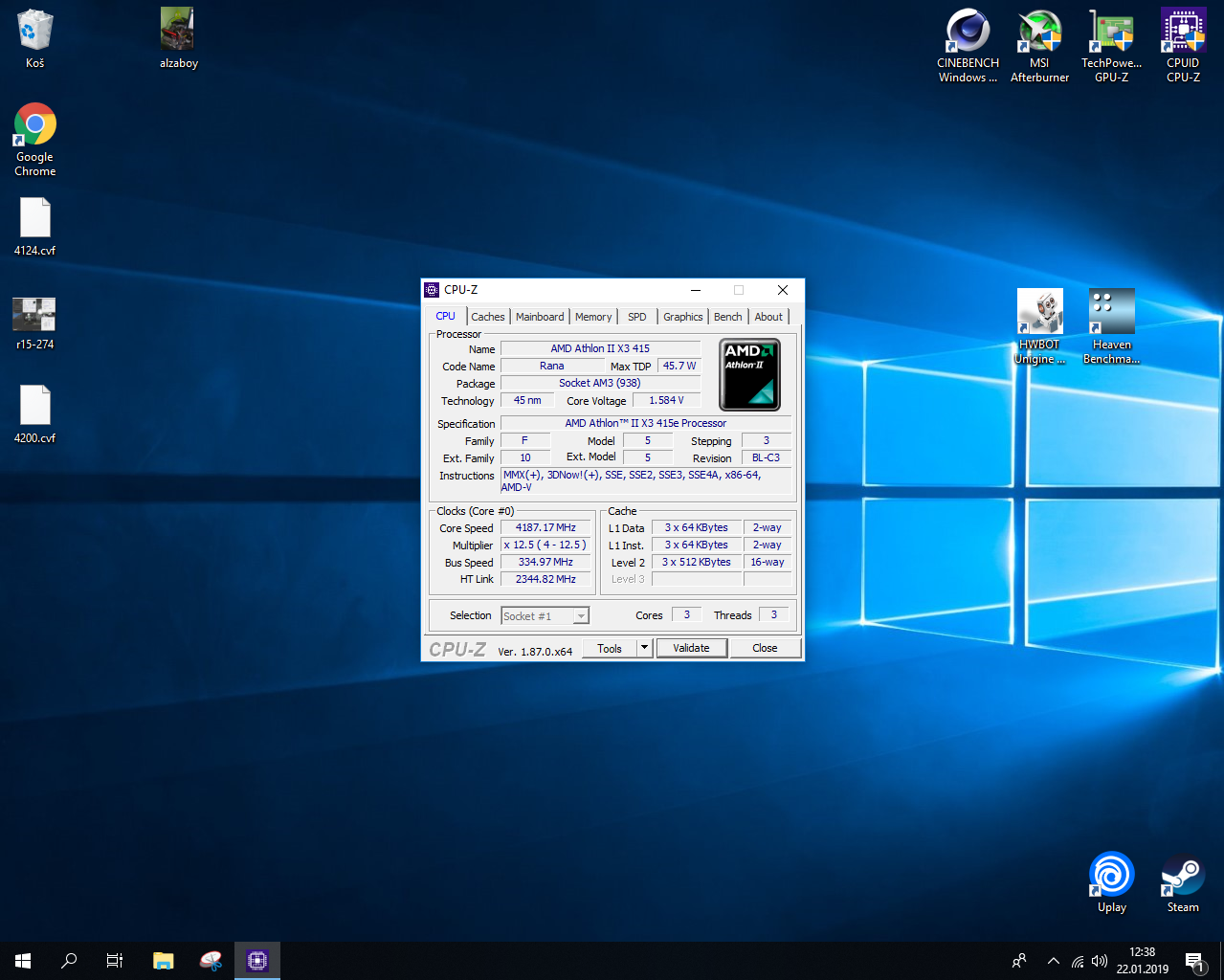
Task: Click the Technology value 45 nm
Action: [527, 401]
